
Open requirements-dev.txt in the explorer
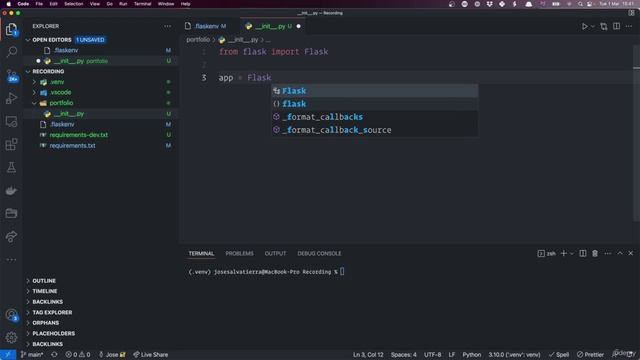[x=78, y=135]
